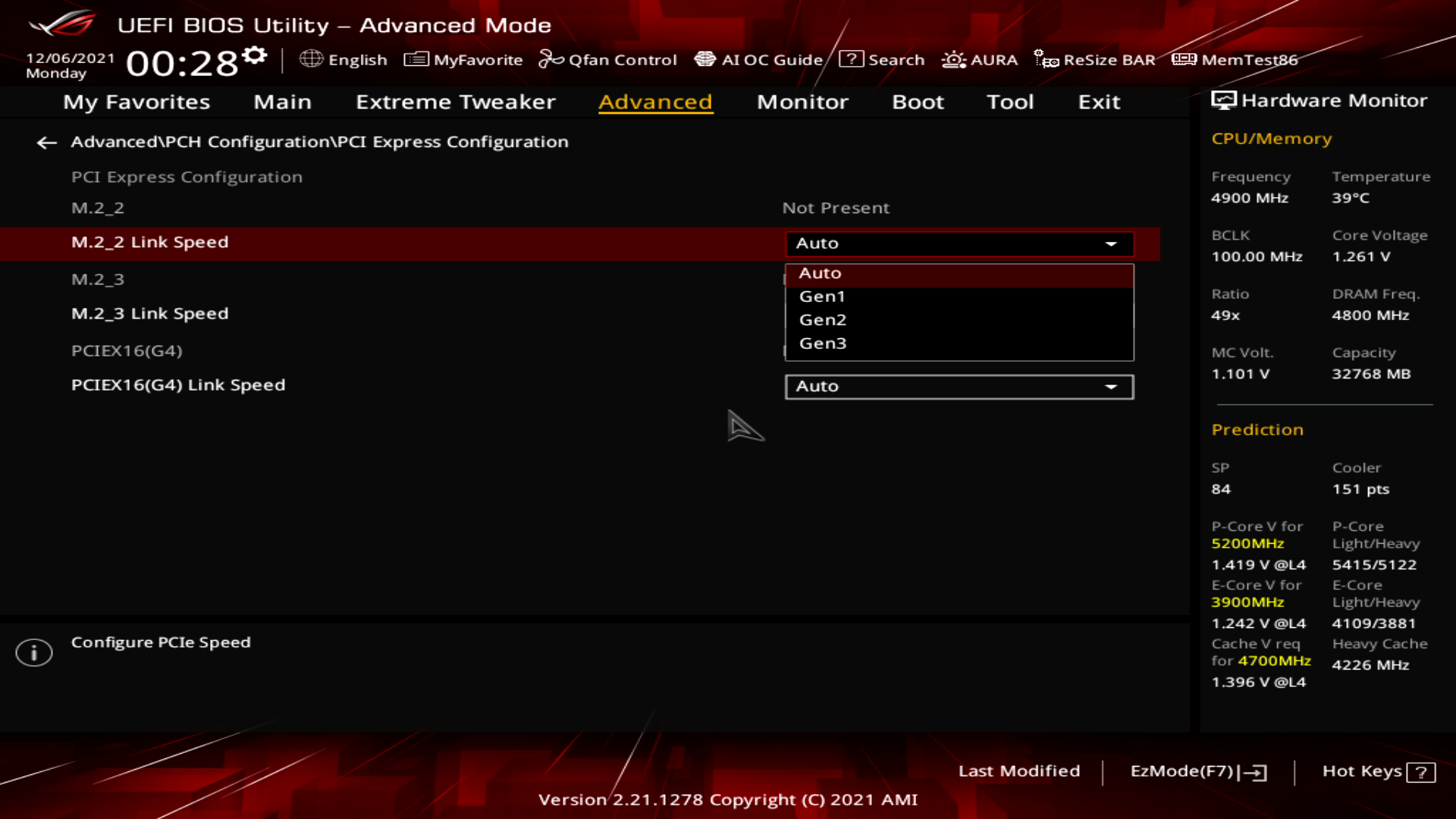Click Last Modified button
Viewport: 1456px width, 819px height.
pos(1018,771)
